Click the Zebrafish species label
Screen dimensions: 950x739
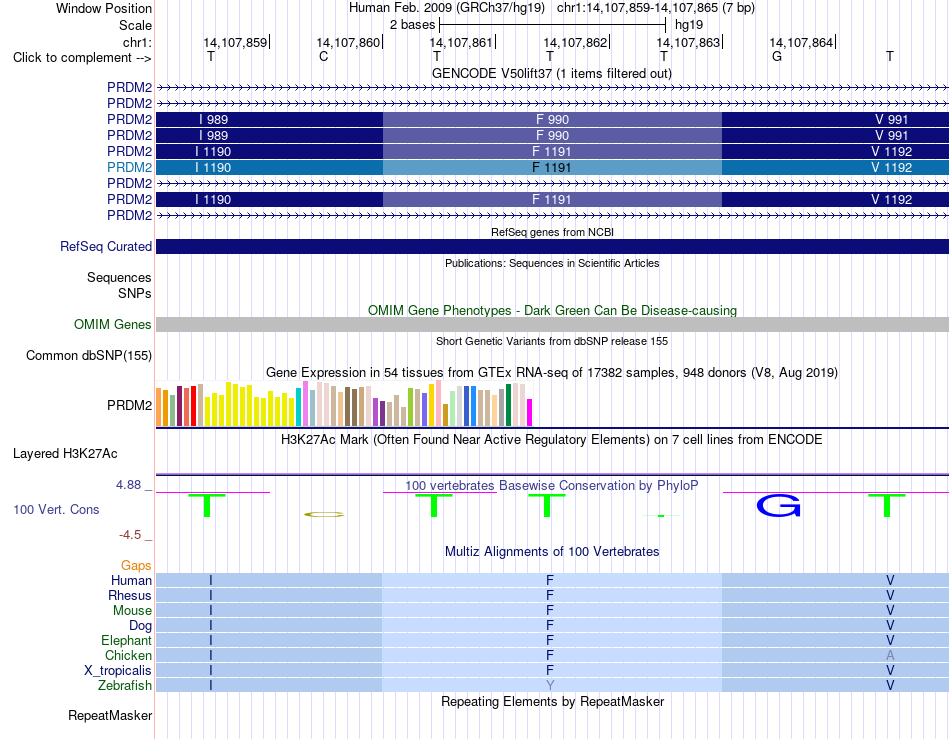click(125, 686)
